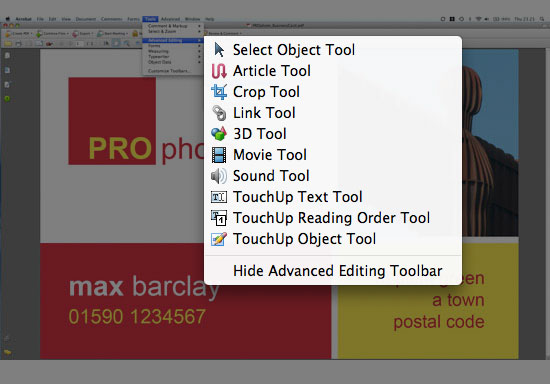This screenshot has width=550, height=384.
Task: Click the menu bar clock showing Thu
Action: point(524,19)
